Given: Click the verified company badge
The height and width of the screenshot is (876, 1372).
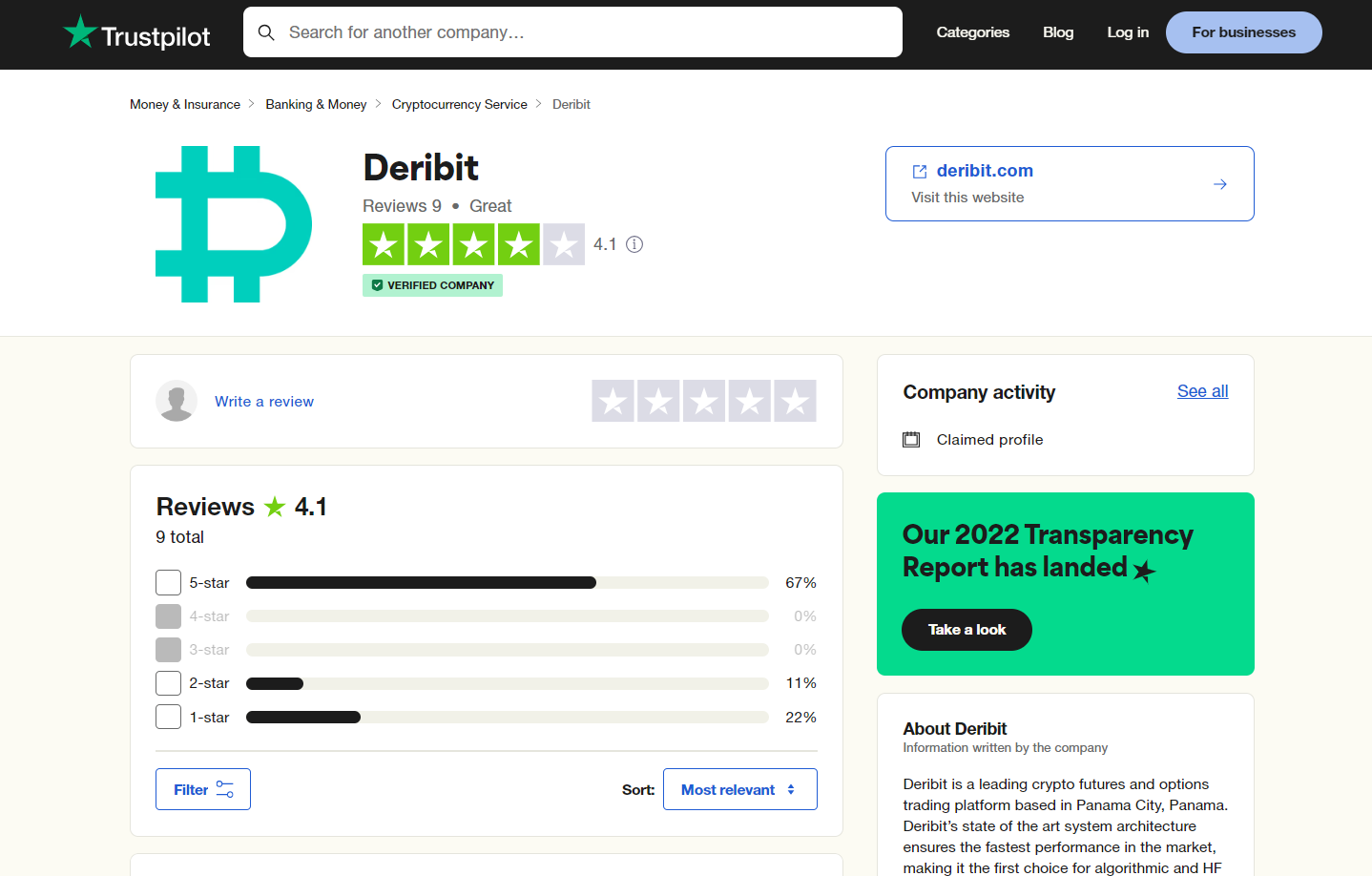Looking at the screenshot, I should [432, 285].
